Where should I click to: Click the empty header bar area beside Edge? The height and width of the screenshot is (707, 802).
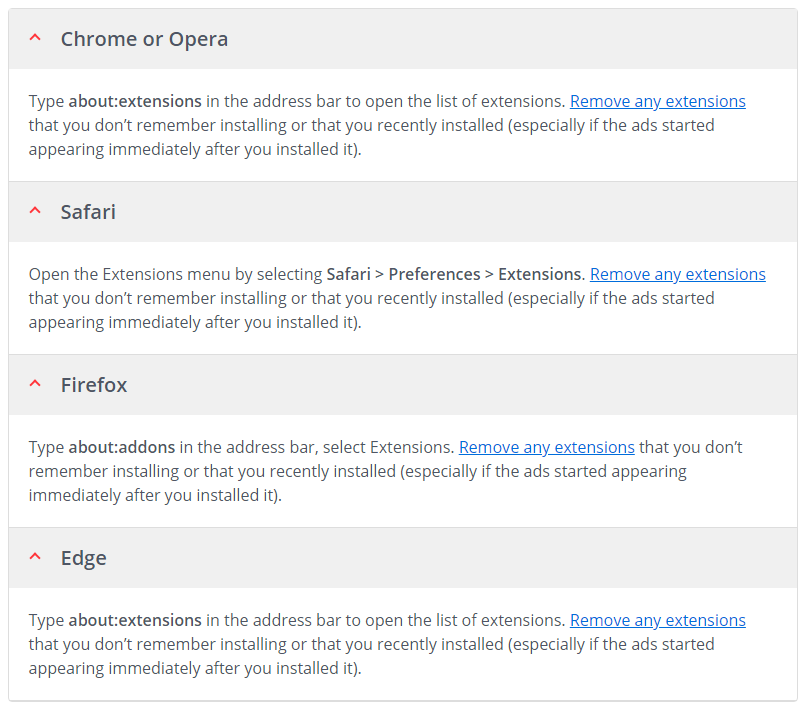pos(450,558)
